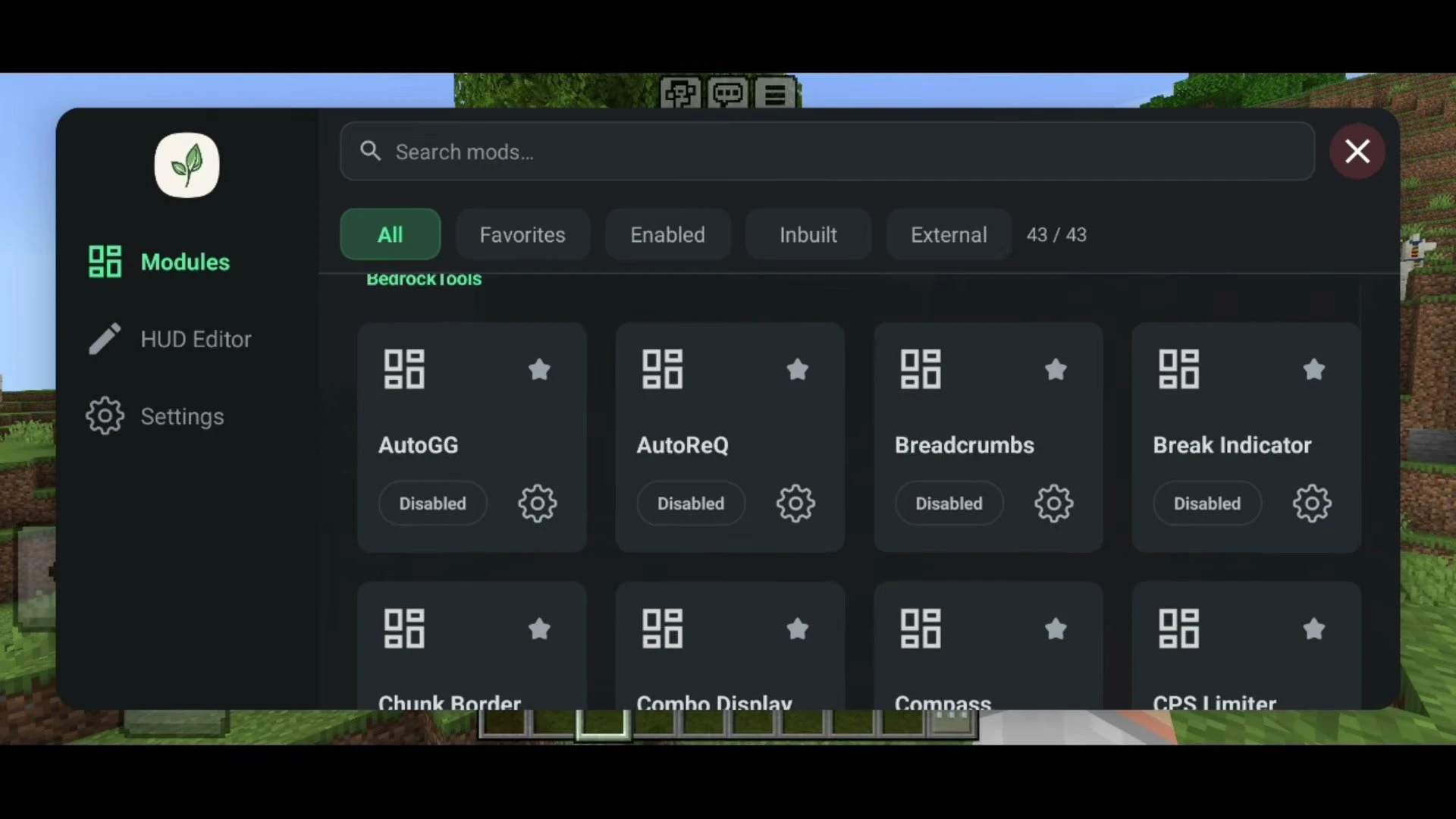Click the 43 / 43 mod count

(1056, 234)
